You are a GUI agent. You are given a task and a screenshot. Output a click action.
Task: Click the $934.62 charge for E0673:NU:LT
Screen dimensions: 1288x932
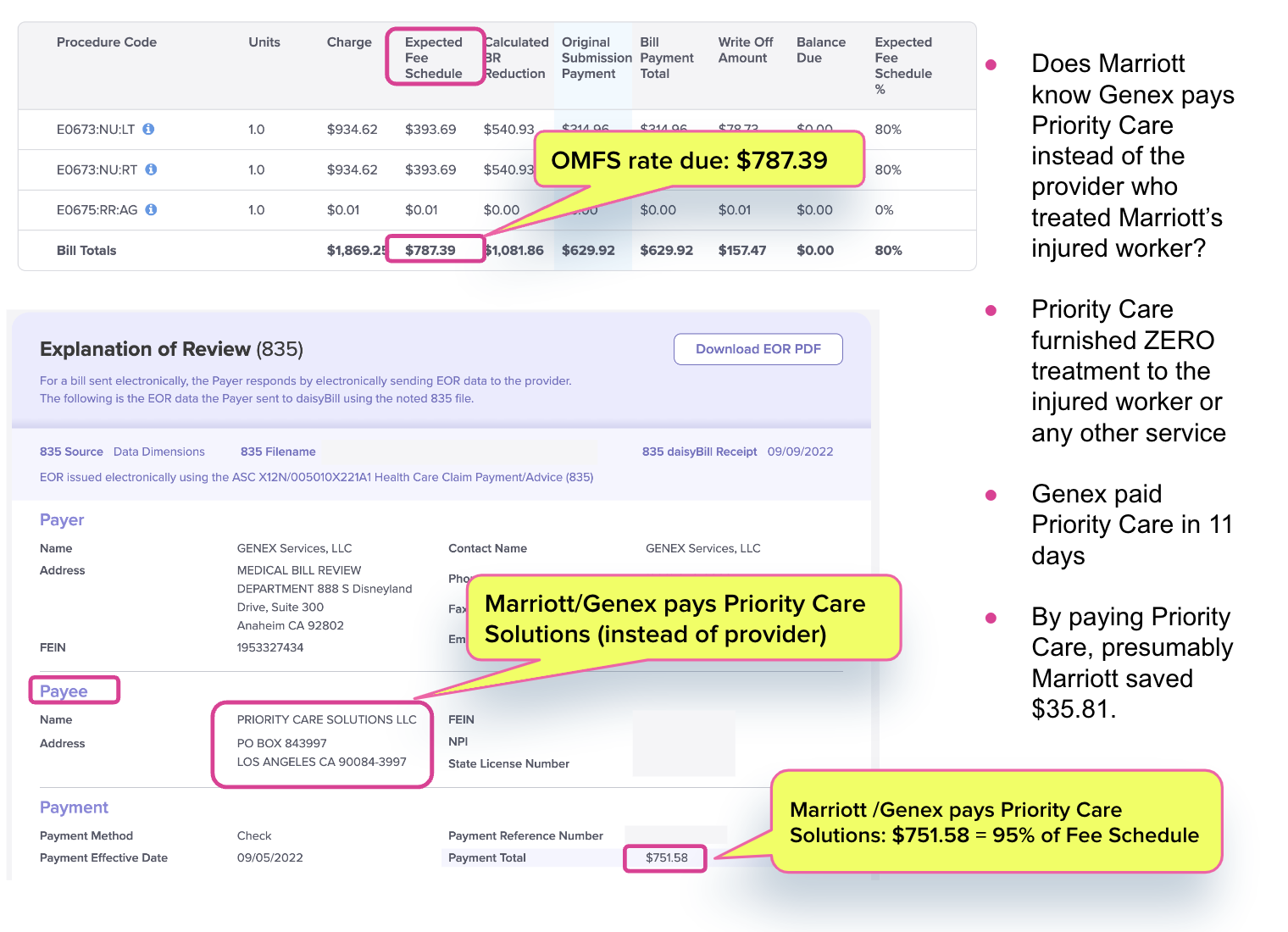click(353, 130)
